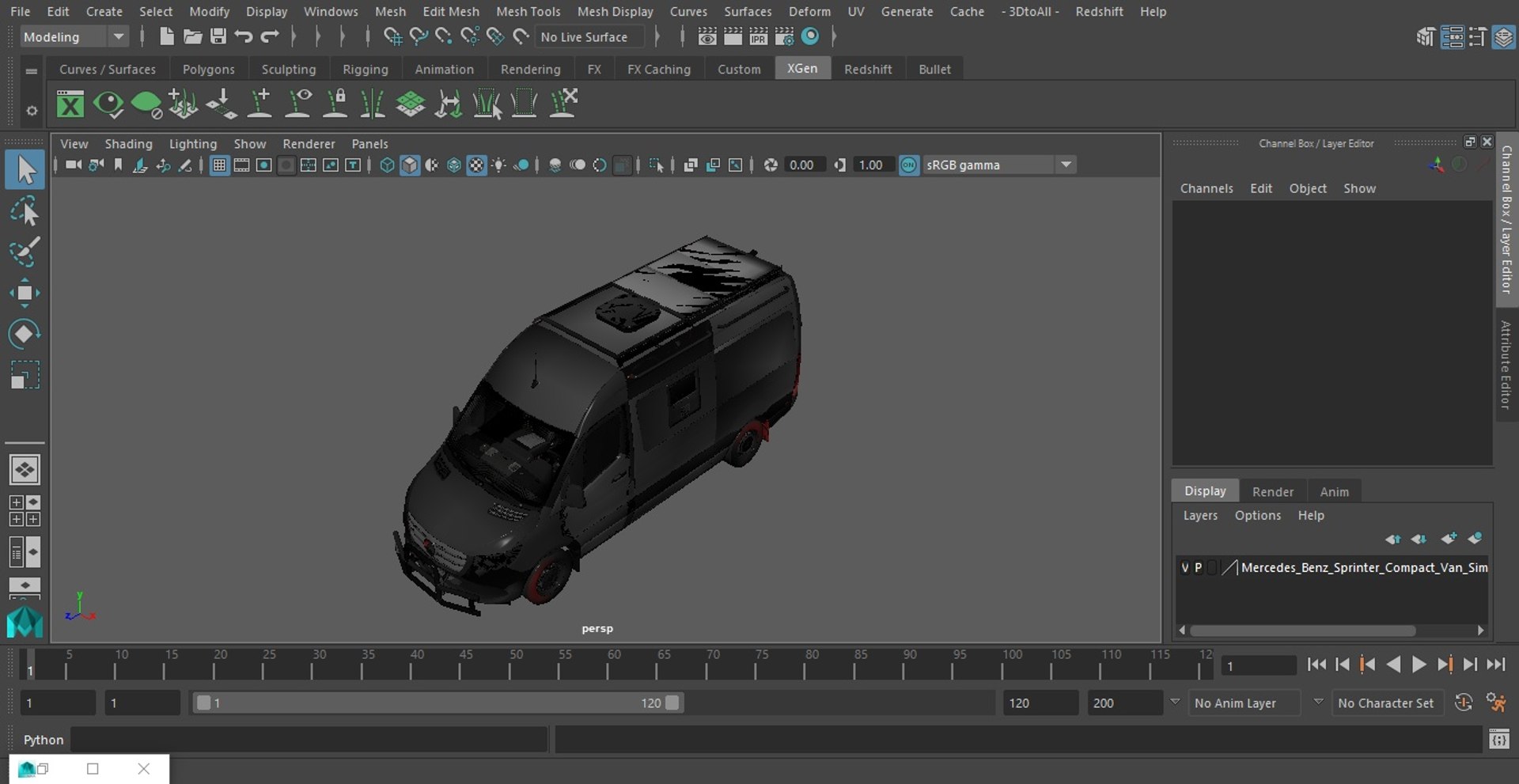
Task: Click the Play forwards button
Action: [1419, 665]
